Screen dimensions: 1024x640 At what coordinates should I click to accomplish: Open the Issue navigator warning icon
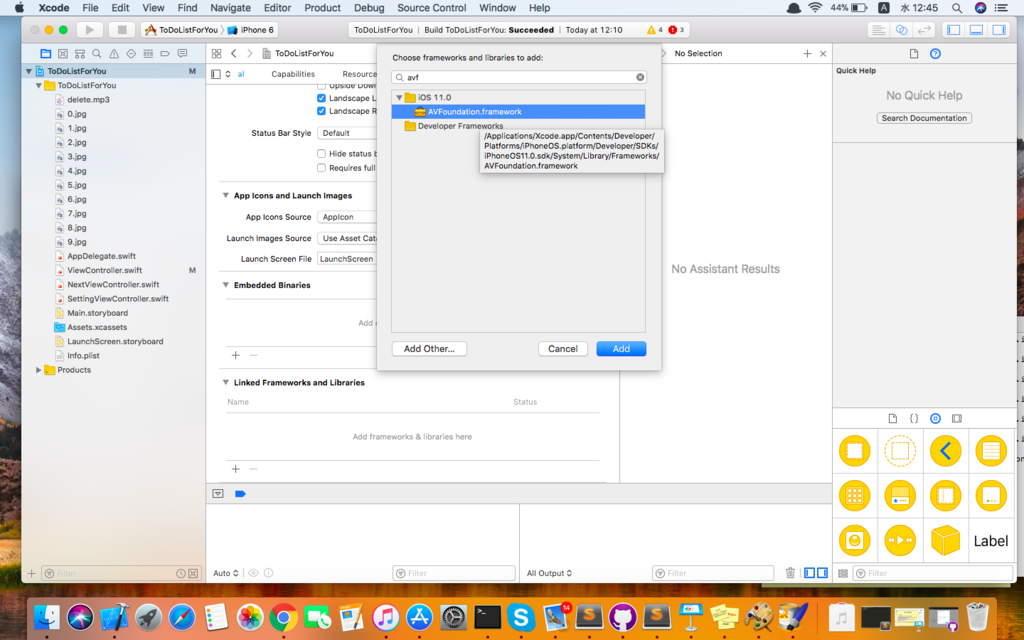point(114,54)
